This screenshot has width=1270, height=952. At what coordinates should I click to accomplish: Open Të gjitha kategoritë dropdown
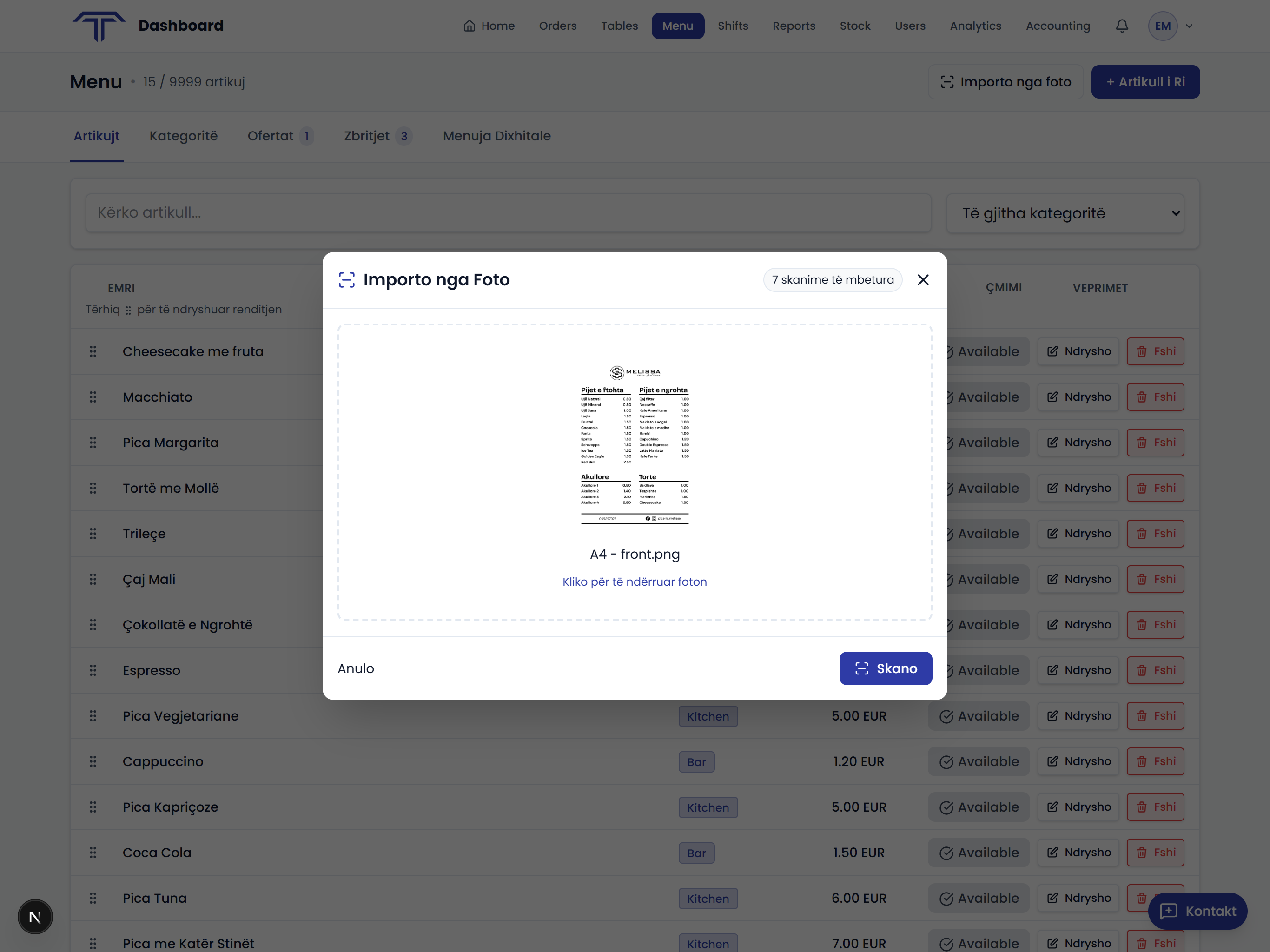[x=1065, y=213]
